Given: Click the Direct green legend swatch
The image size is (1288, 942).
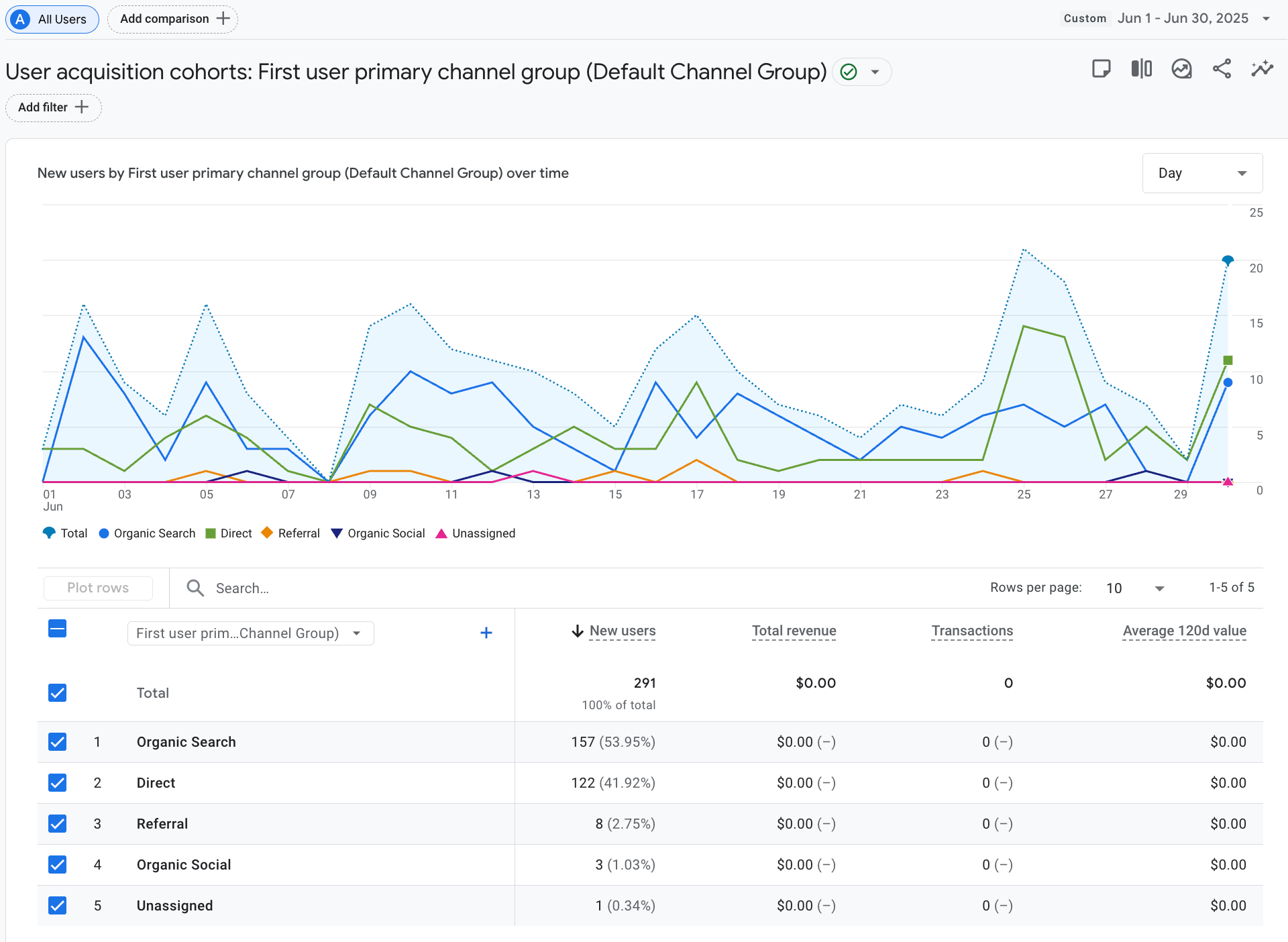Looking at the screenshot, I should (x=211, y=533).
